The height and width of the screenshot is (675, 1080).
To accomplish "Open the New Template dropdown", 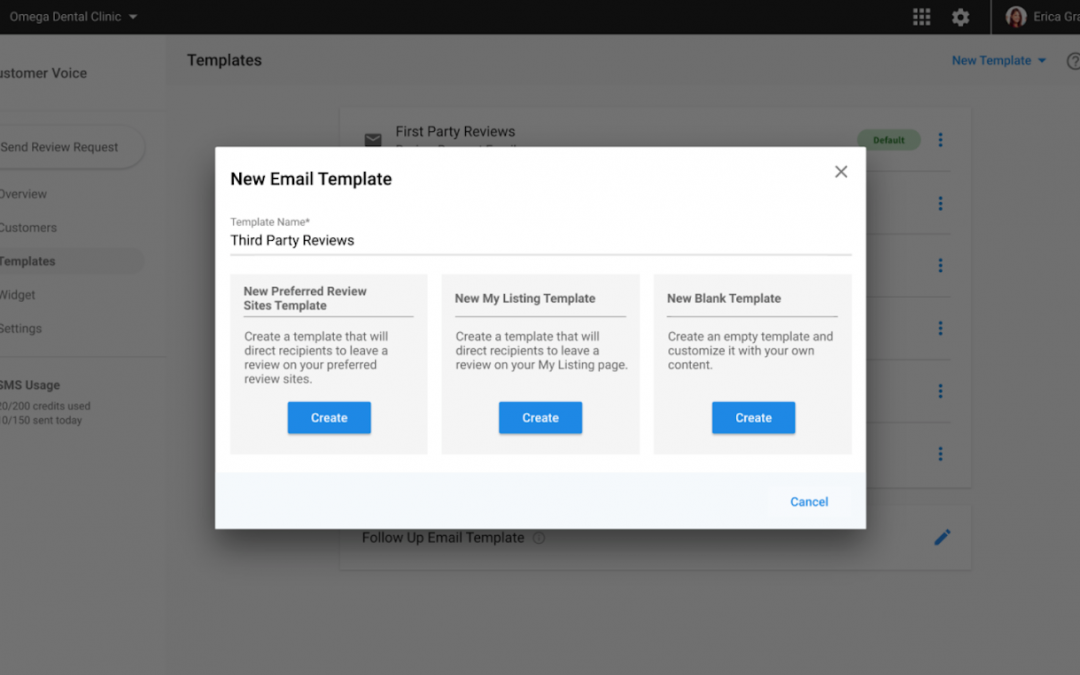I will pyautogui.click(x=999, y=61).
